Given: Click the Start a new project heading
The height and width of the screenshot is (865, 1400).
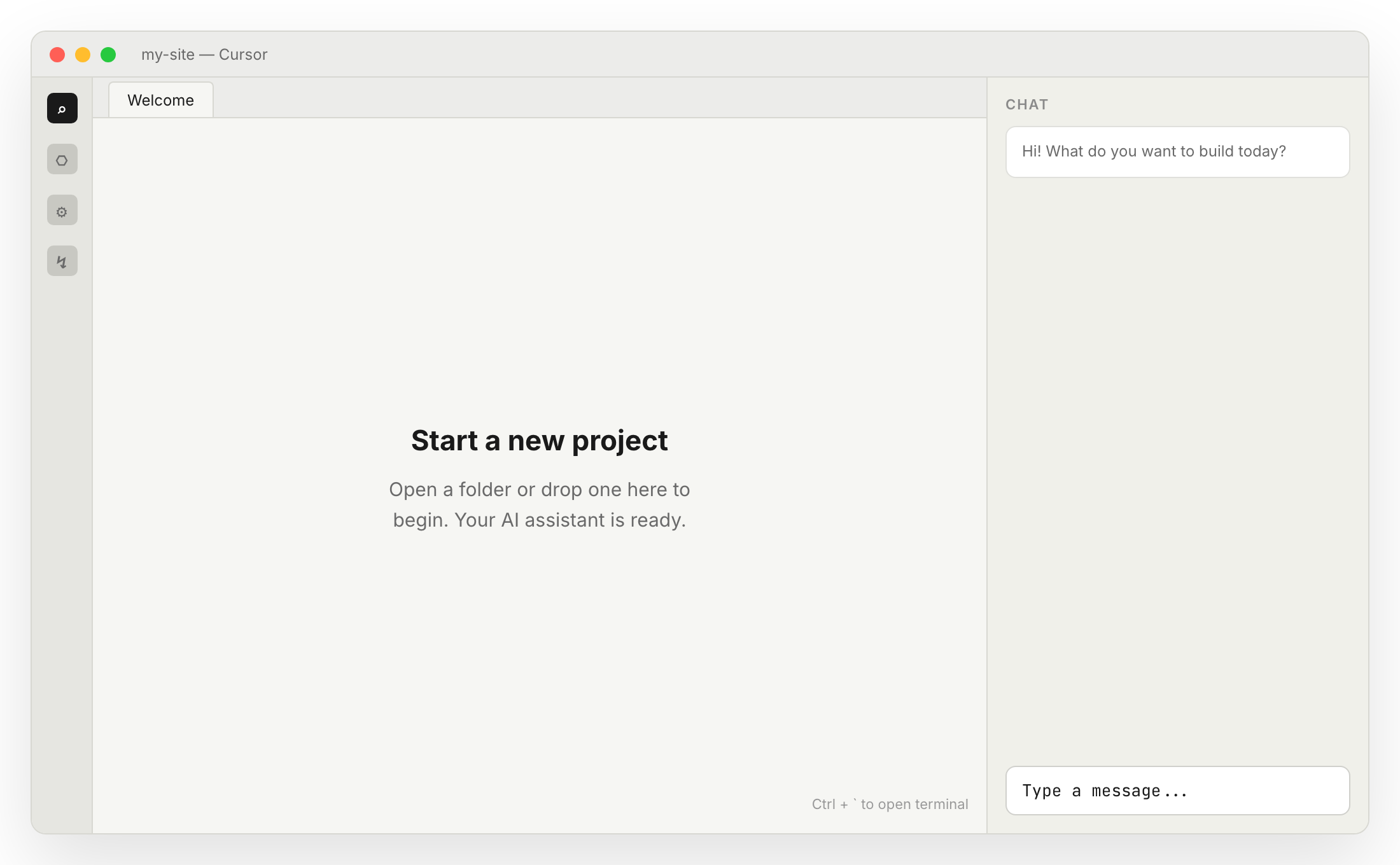Looking at the screenshot, I should 540,441.
